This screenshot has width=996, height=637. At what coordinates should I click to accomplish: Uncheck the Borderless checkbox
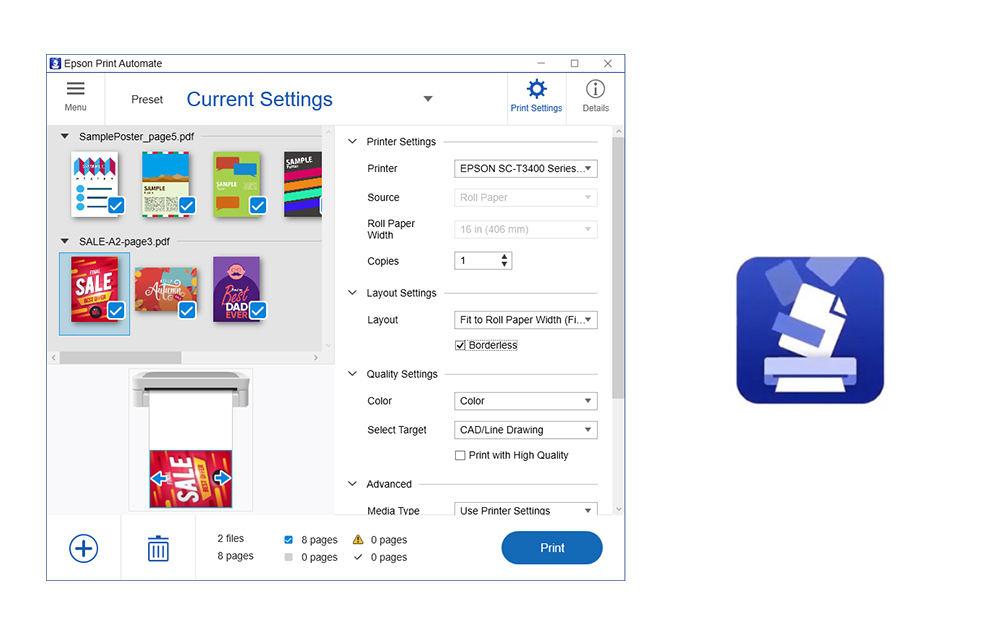pos(461,346)
